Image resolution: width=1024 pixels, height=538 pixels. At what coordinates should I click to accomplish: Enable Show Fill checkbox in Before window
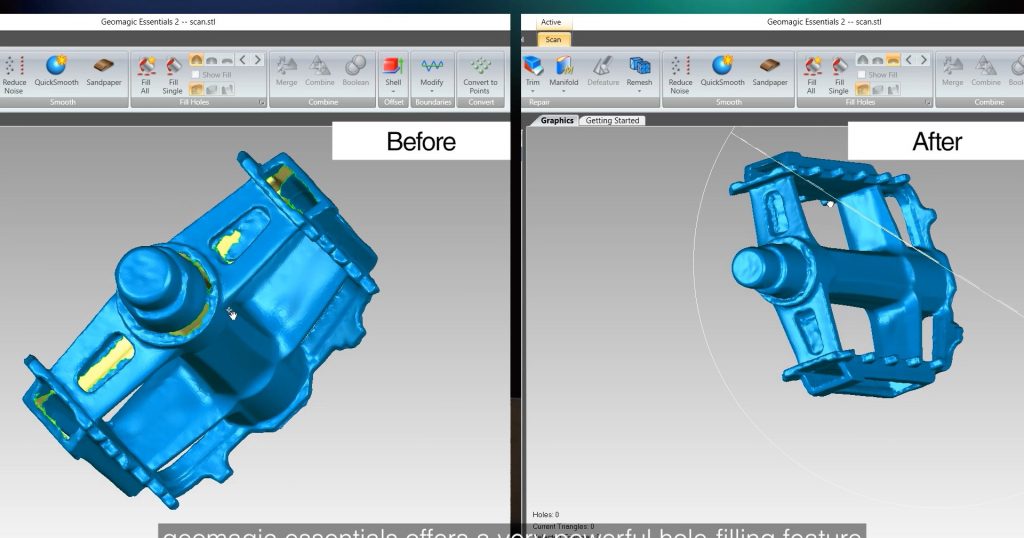click(195, 74)
